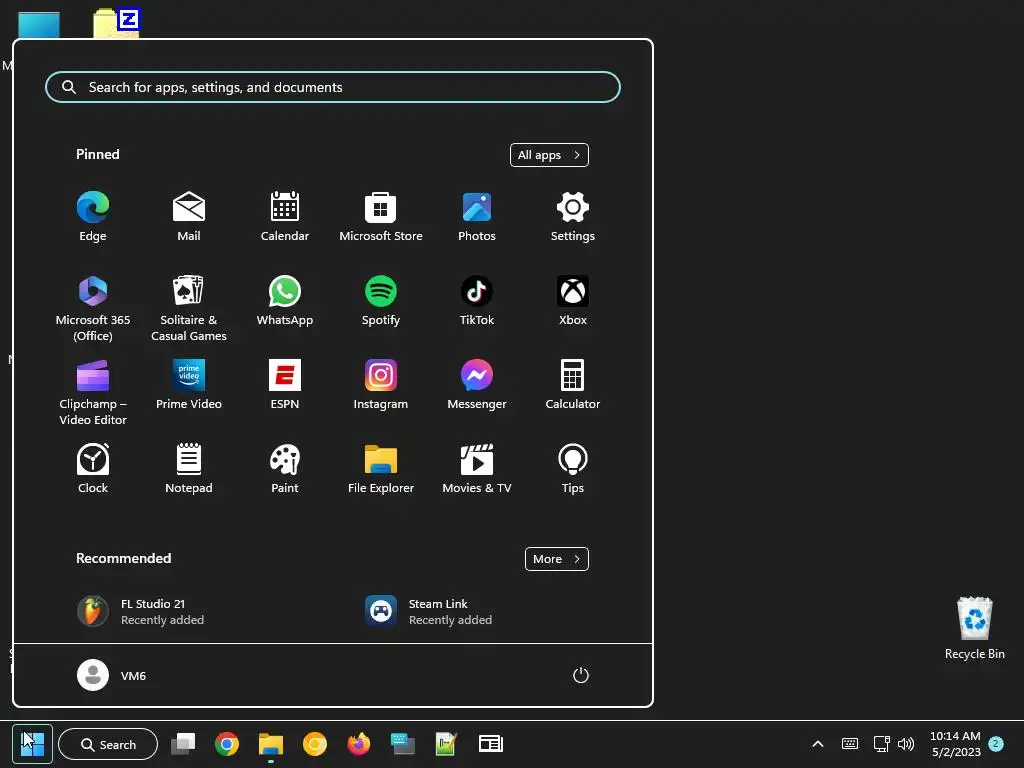Launch Spotify
Viewport: 1024px width, 768px height.
(381, 301)
